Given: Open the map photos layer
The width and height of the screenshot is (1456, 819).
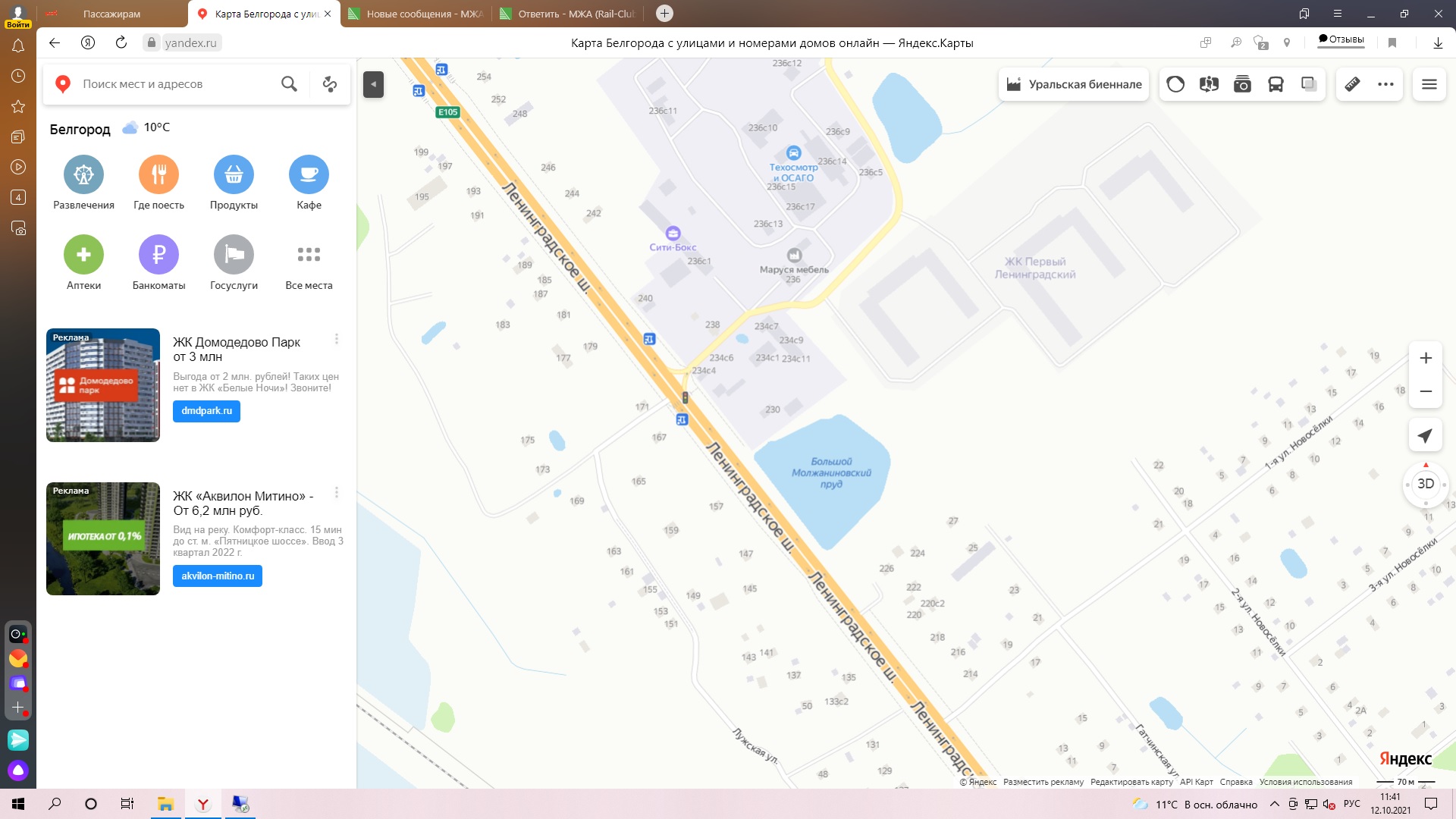Looking at the screenshot, I should [1242, 84].
